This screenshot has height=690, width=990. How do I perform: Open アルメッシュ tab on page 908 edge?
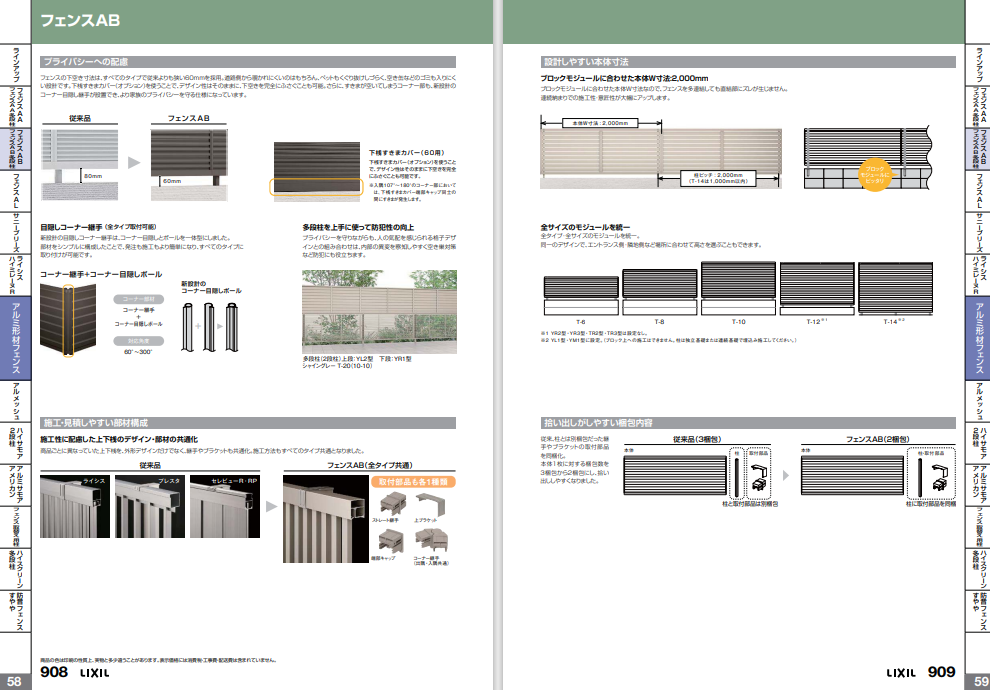(x=15, y=402)
